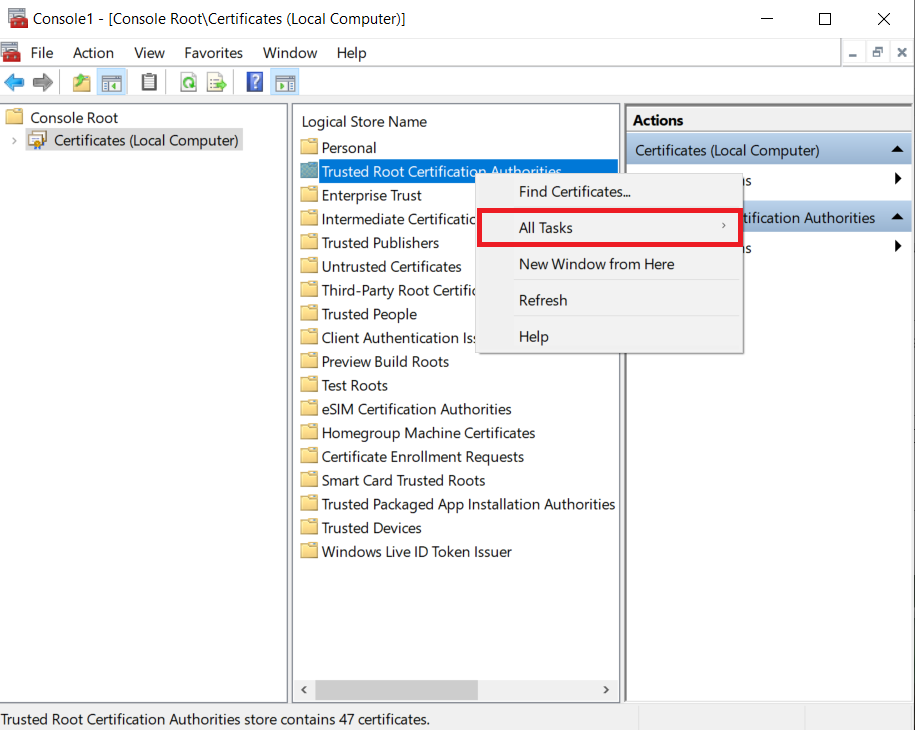Open the Window menu
This screenshot has width=915, height=730.
click(289, 53)
